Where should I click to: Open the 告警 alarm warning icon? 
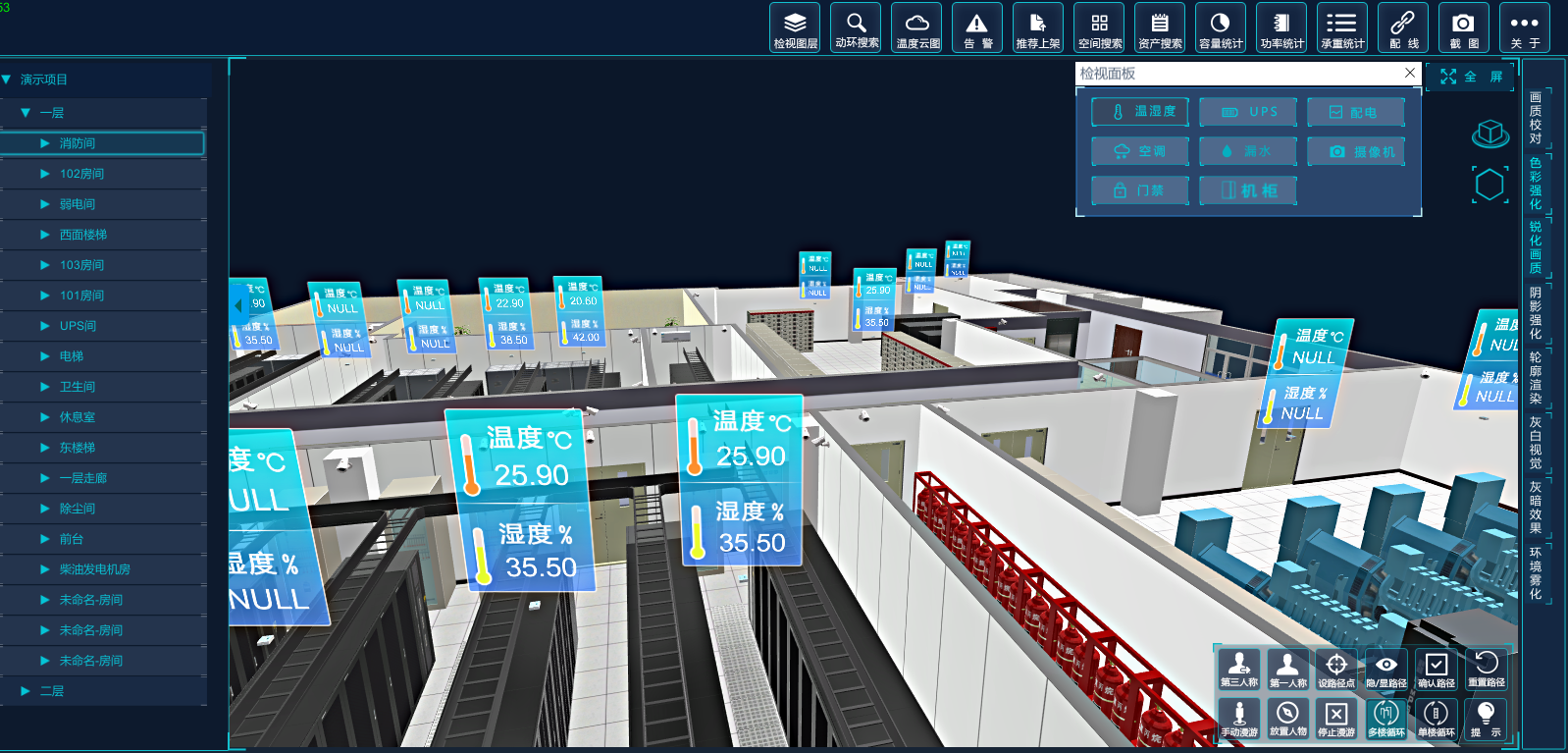977,27
